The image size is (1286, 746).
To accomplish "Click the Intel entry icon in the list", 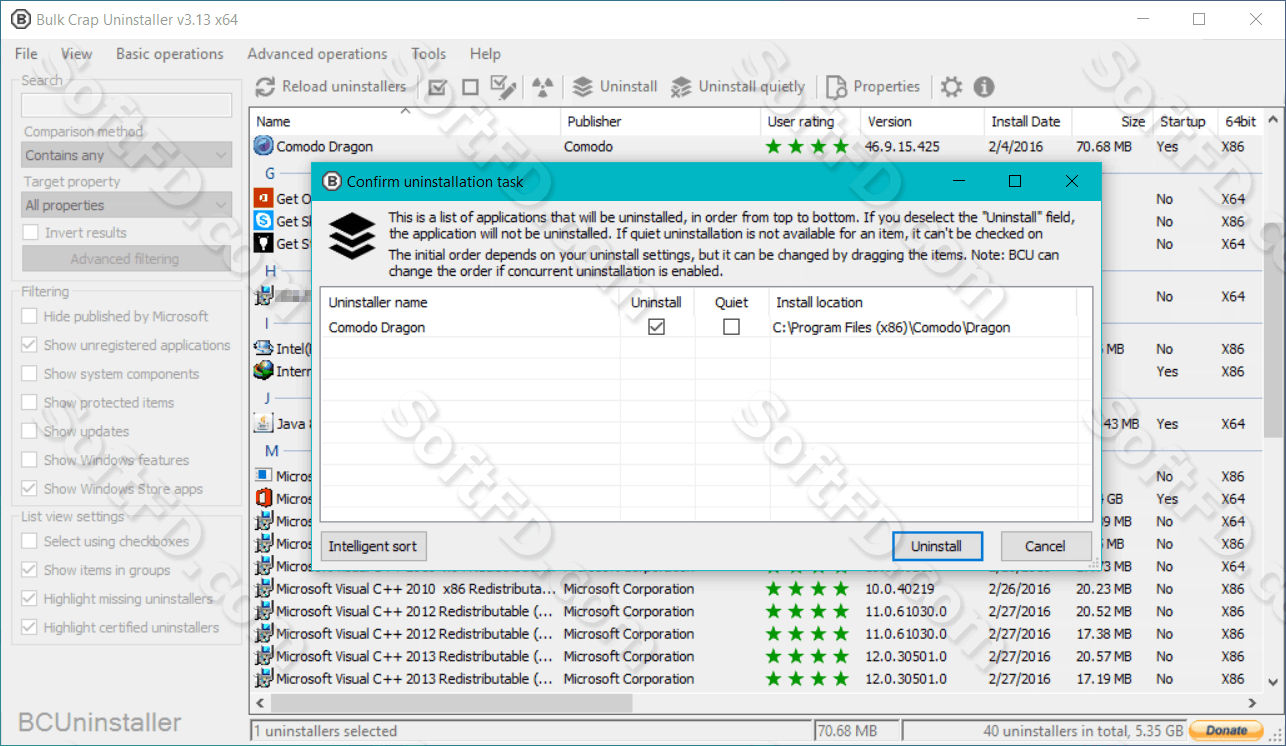I will coord(263,348).
